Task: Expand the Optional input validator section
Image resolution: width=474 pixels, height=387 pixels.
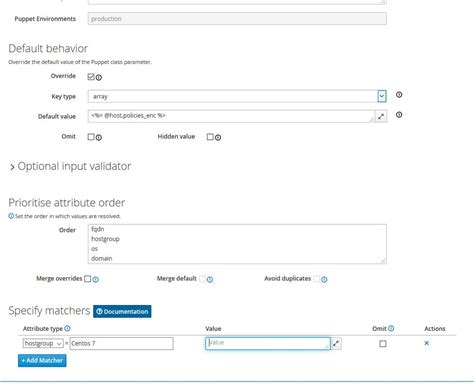Action: pyautogui.click(x=70, y=166)
